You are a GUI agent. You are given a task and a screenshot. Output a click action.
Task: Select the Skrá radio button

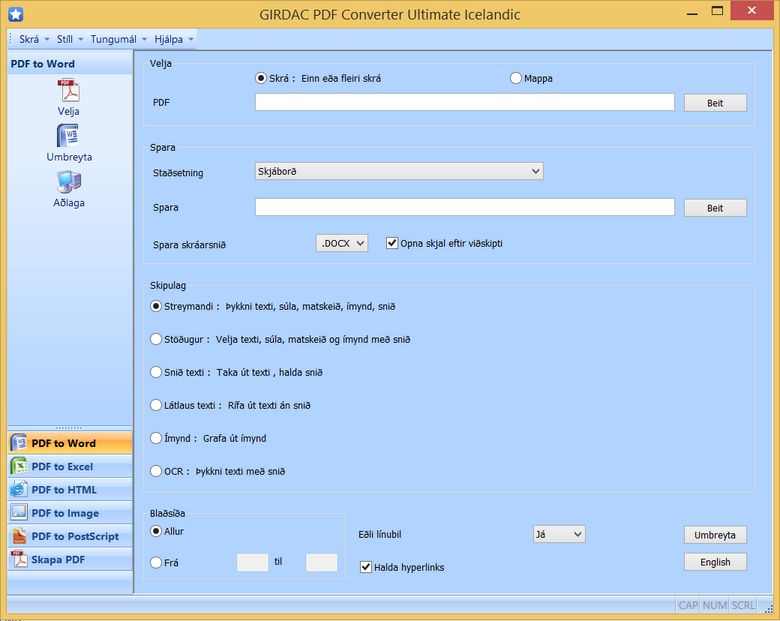261,78
